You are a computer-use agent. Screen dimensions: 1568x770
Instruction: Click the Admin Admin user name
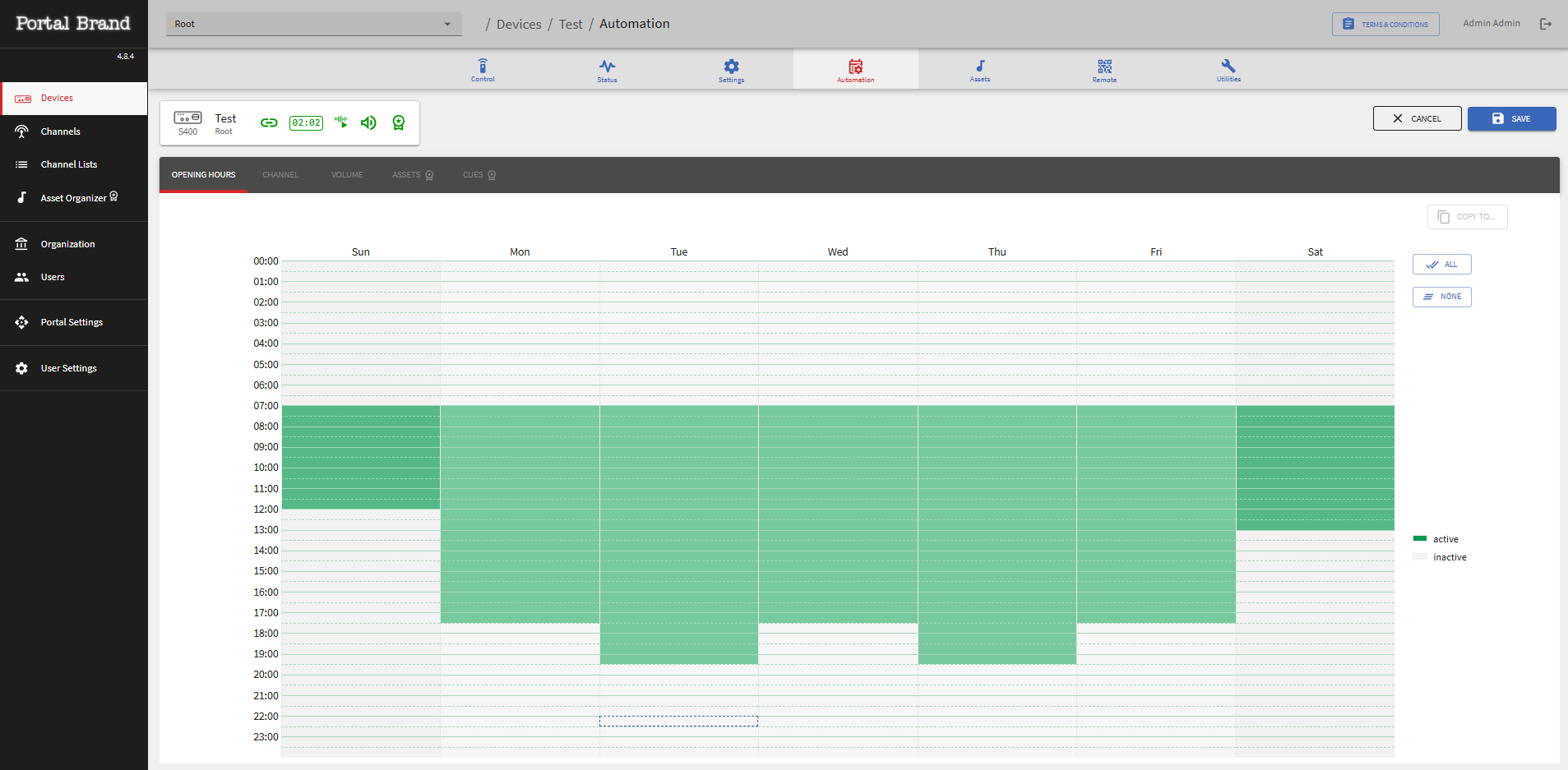click(1492, 24)
